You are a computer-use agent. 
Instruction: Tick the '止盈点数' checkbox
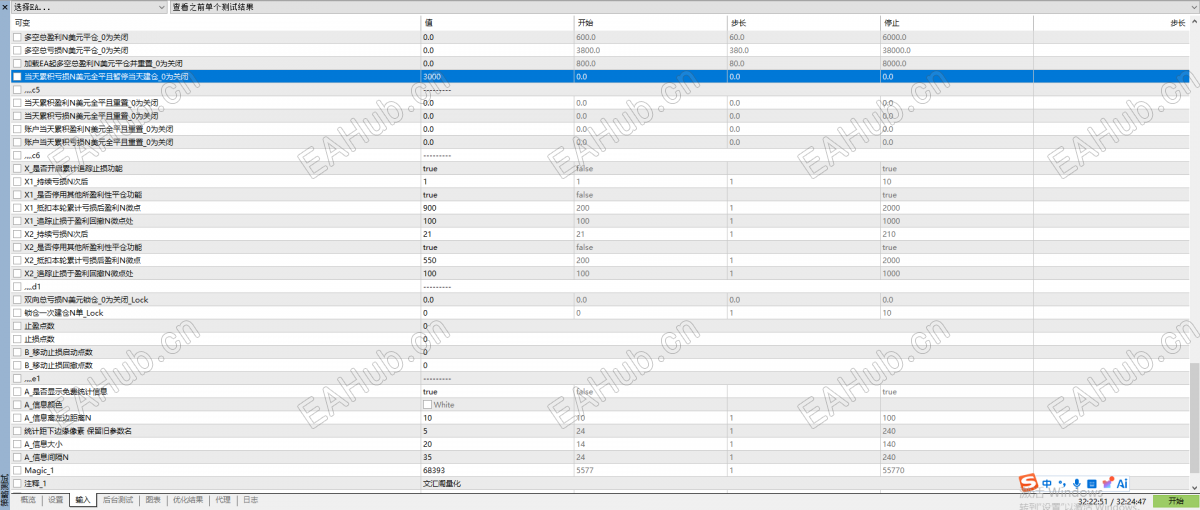pyautogui.click(x=17, y=326)
